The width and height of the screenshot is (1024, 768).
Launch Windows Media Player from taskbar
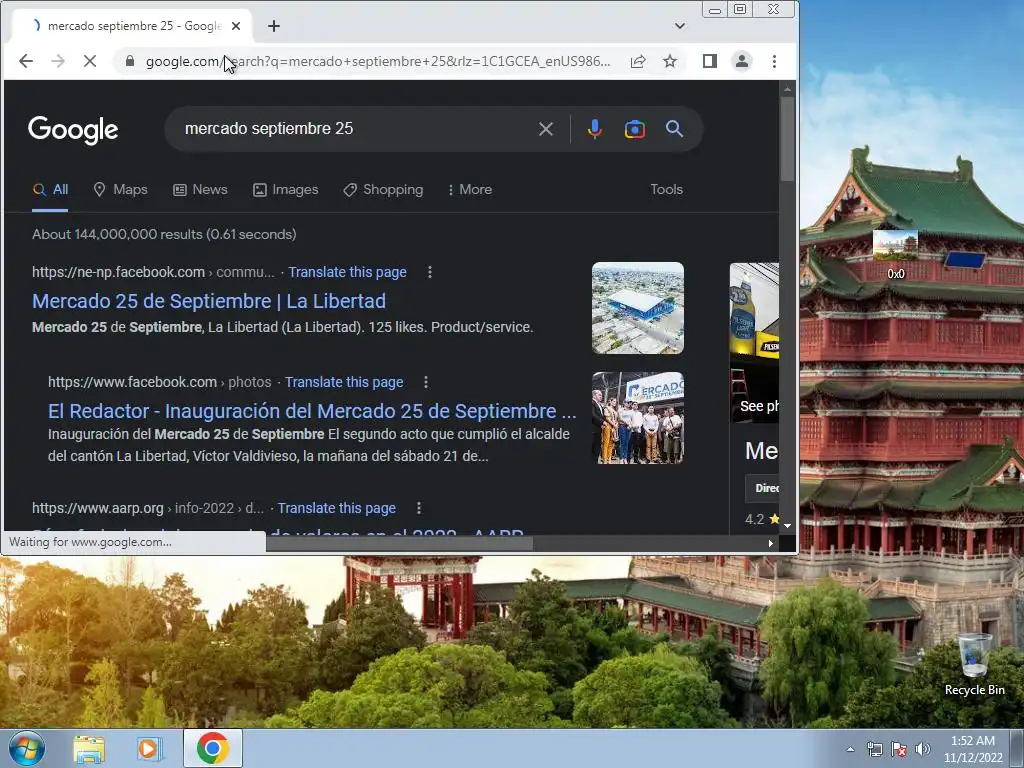click(x=149, y=748)
